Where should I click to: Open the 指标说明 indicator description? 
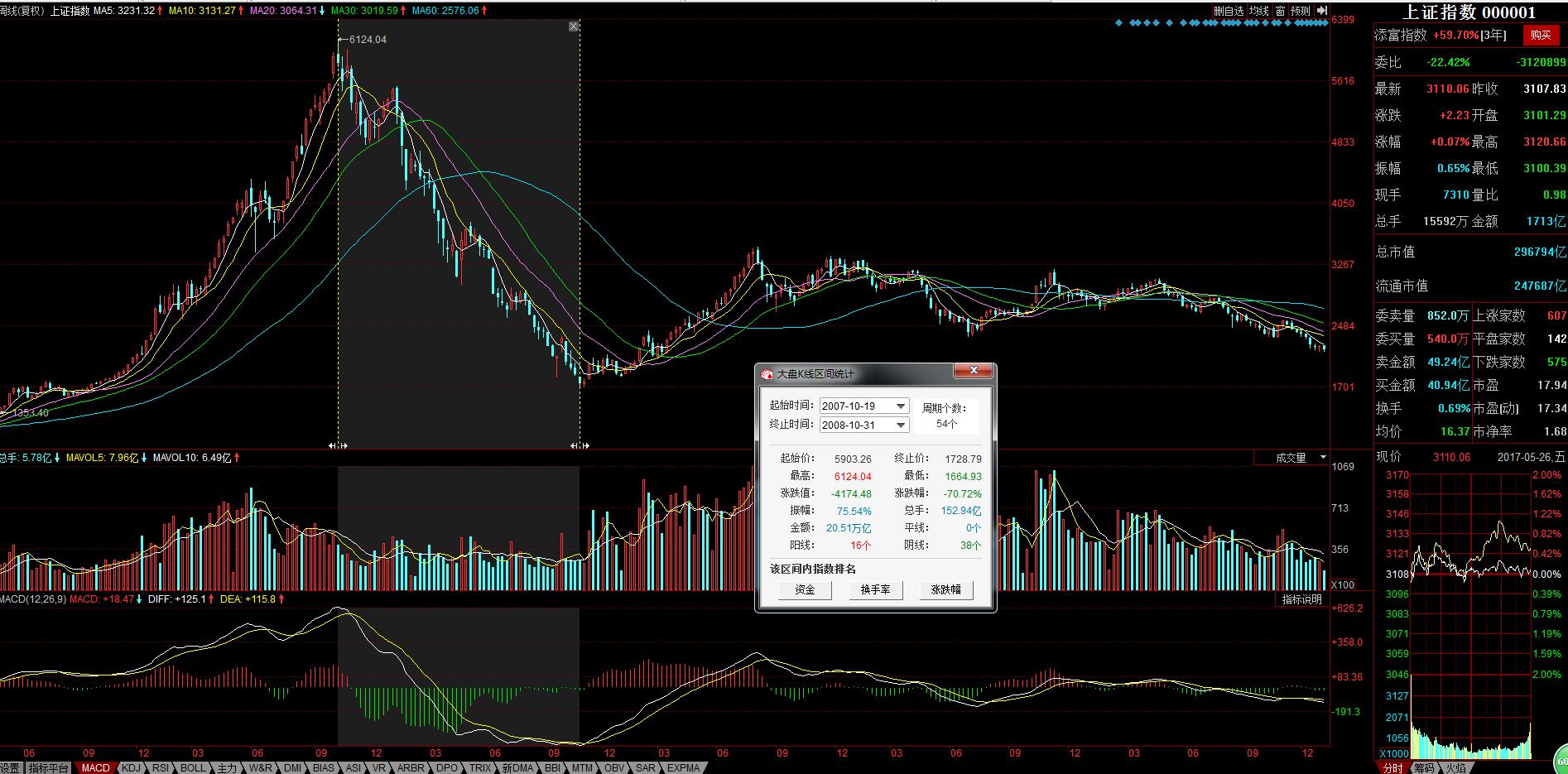(x=1301, y=599)
